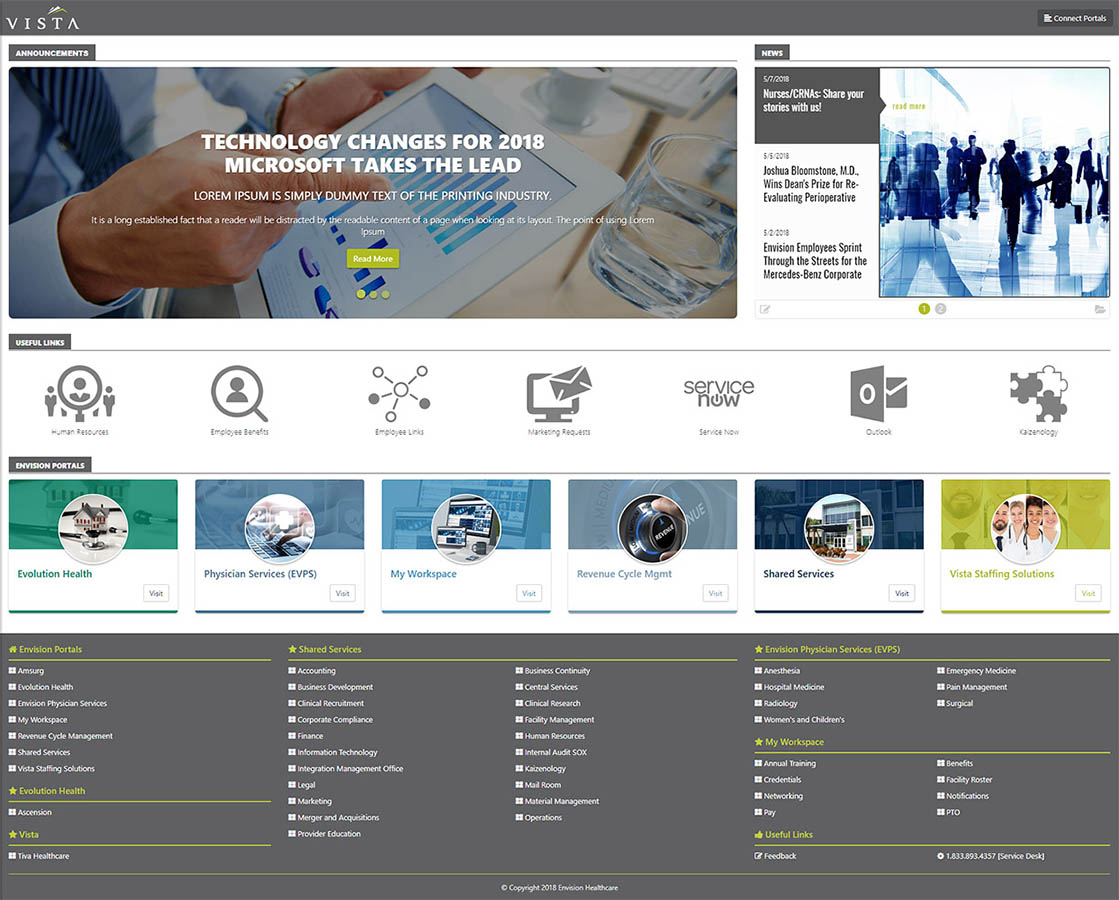Click Read More on announcement banner

tap(373, 258)
